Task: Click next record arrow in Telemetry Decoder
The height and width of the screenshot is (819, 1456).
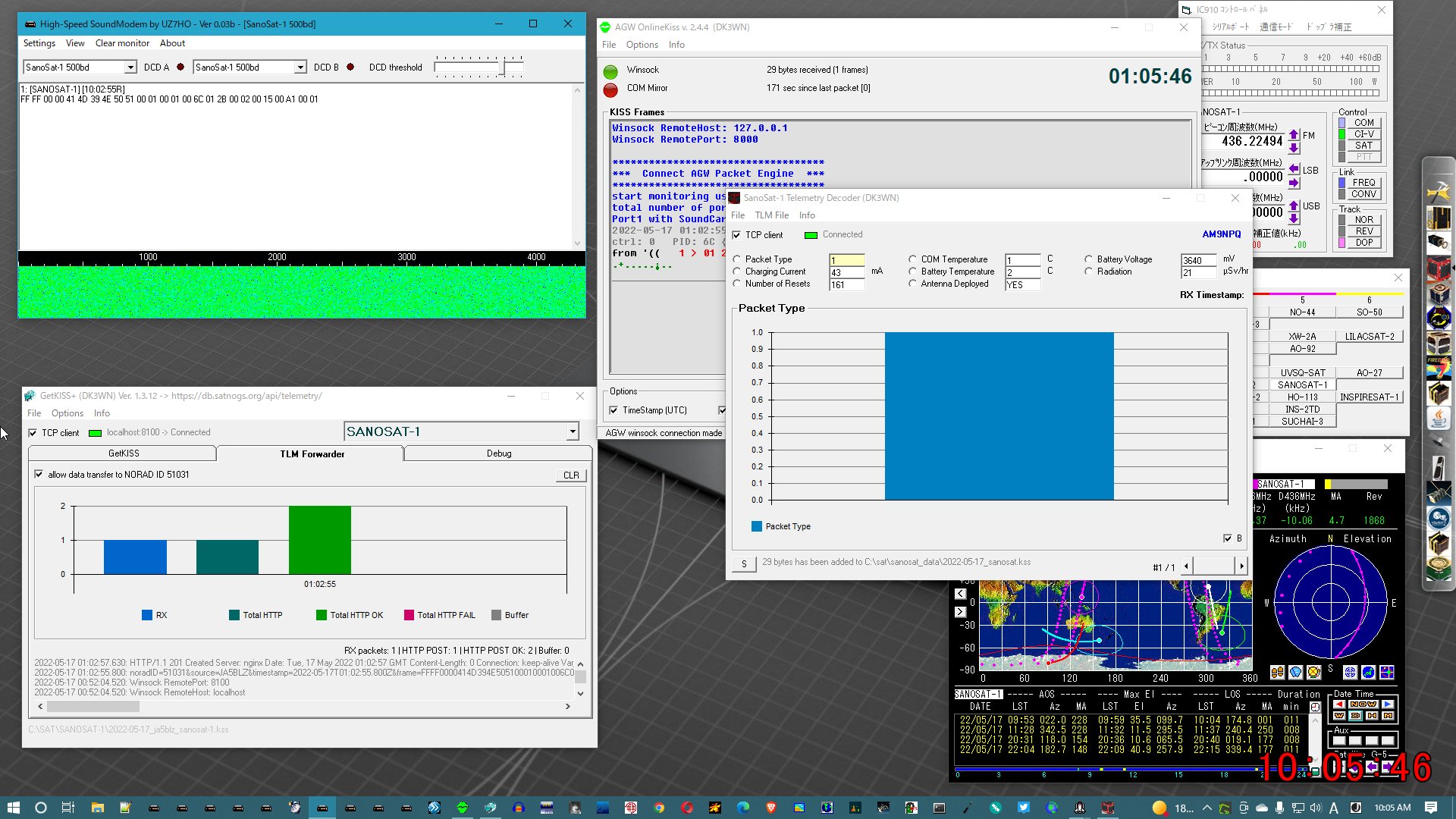Action: pyautogui.click(x=1241, y=566)
